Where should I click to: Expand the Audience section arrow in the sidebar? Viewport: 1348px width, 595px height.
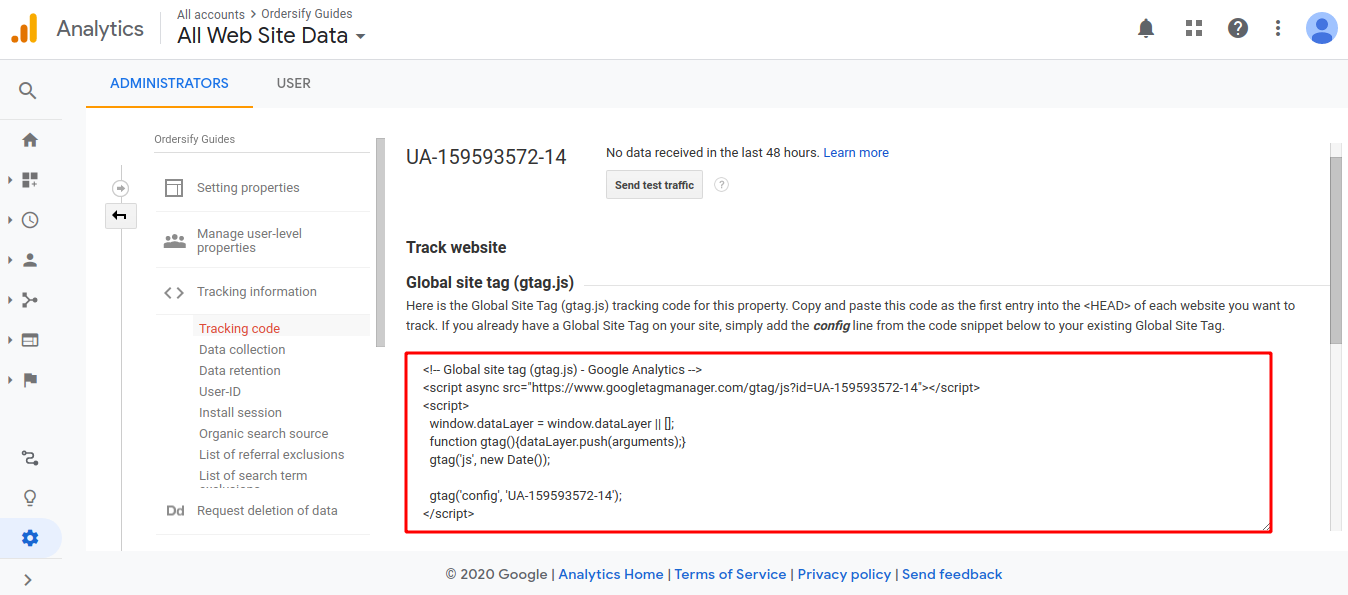coord(10,260)
